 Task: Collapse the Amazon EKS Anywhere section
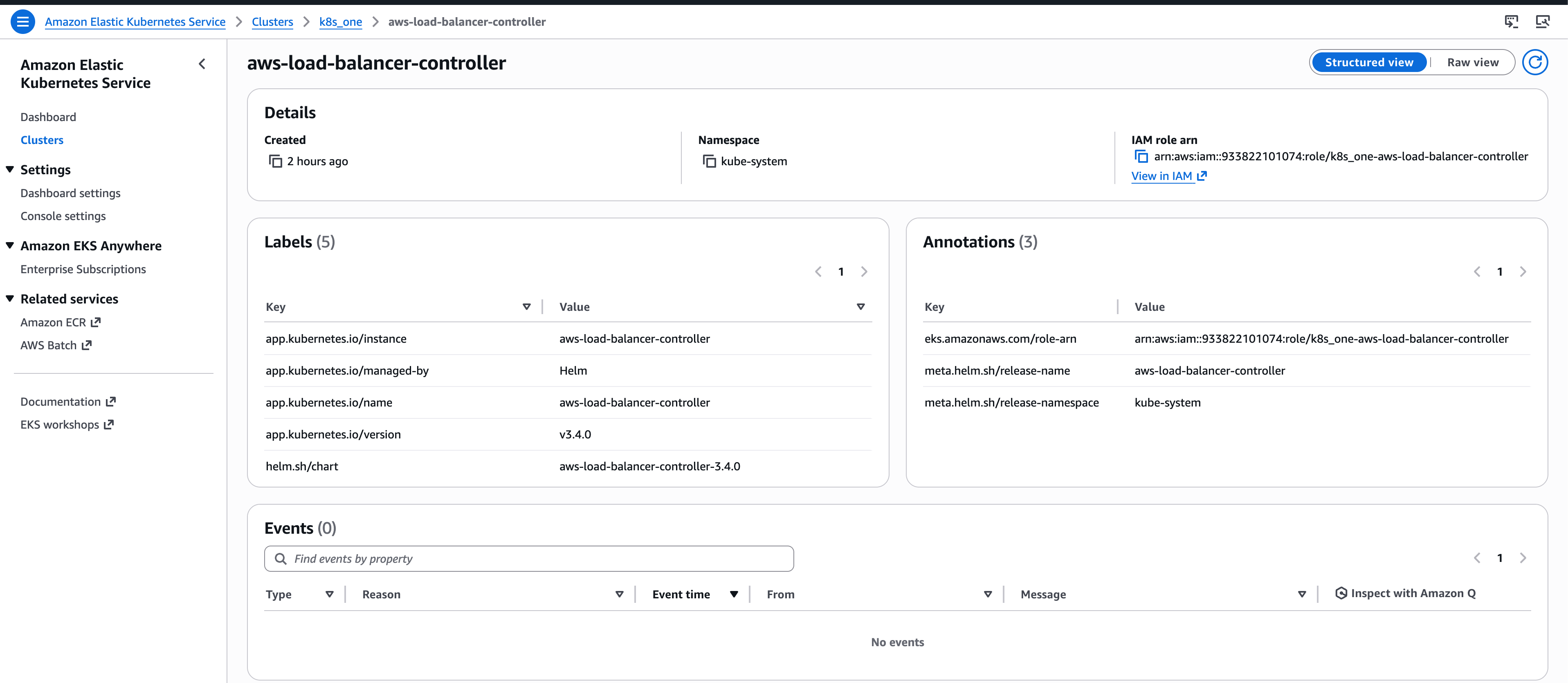(x=10, y=245)
